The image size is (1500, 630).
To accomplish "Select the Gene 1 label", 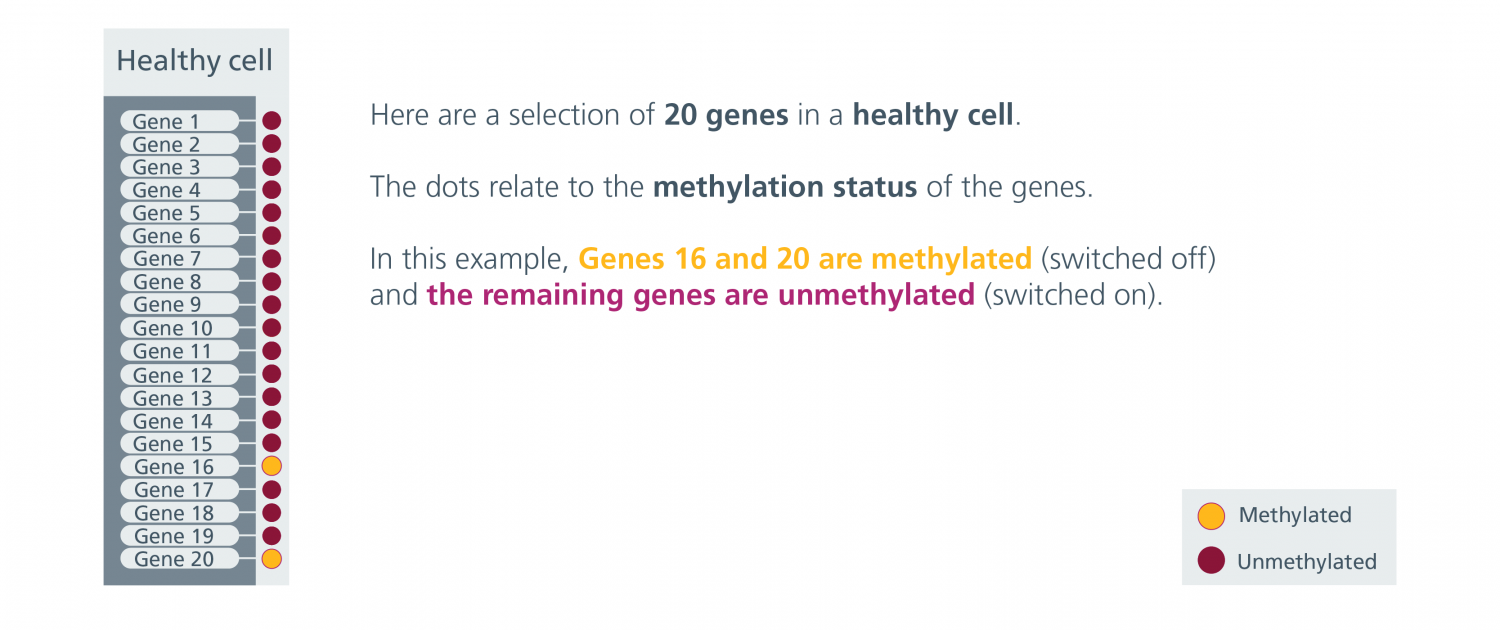I will 180,121.
